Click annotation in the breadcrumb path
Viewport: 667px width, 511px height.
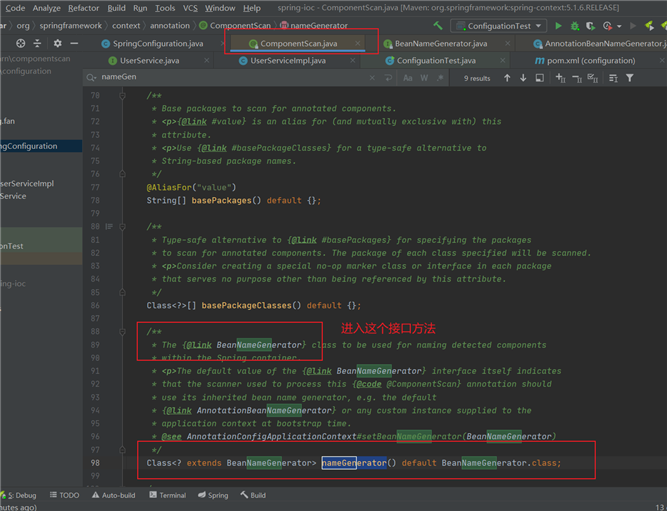click(170, 26)
